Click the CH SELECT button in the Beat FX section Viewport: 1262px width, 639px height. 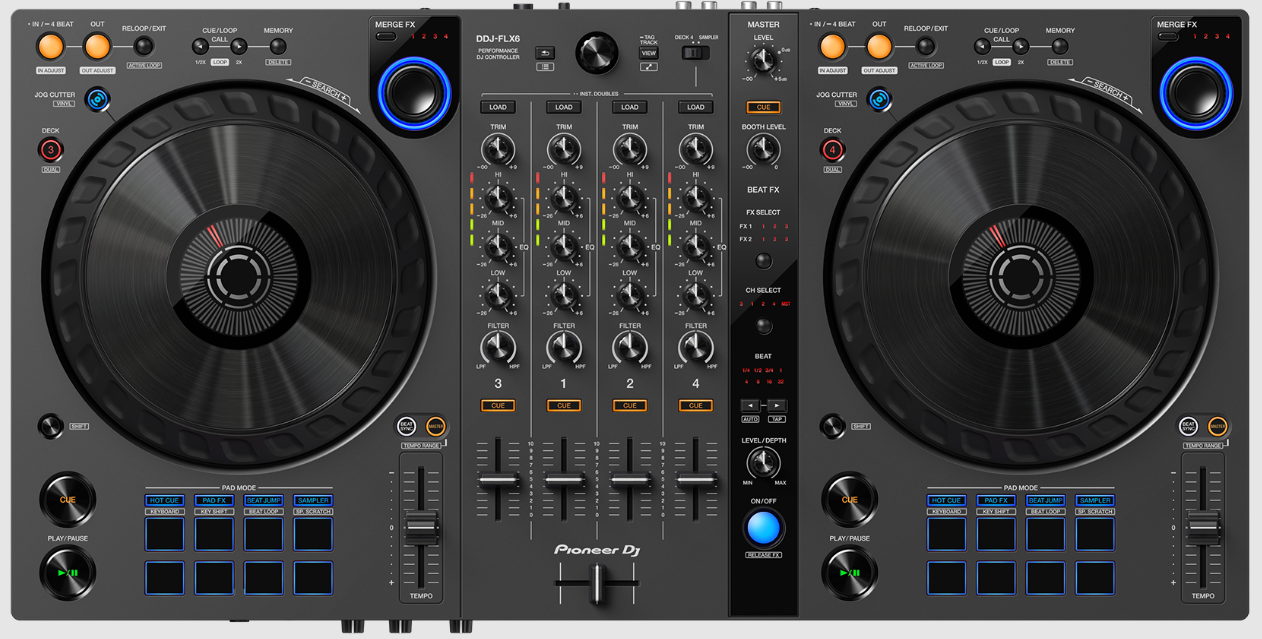[763, 326]
